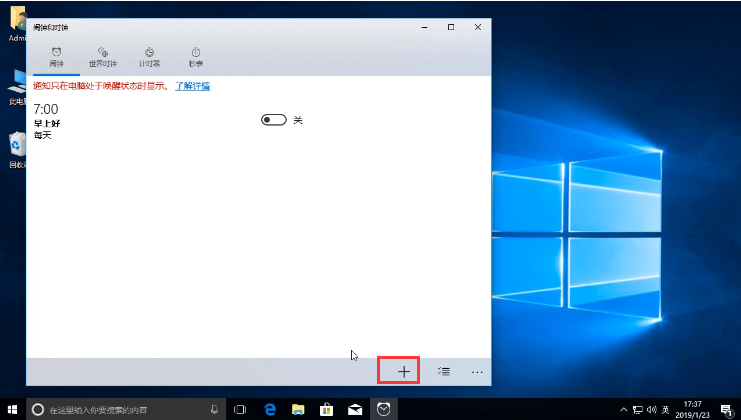Click the microphone icon in search box
741x420 pixels.
(214, 409)
